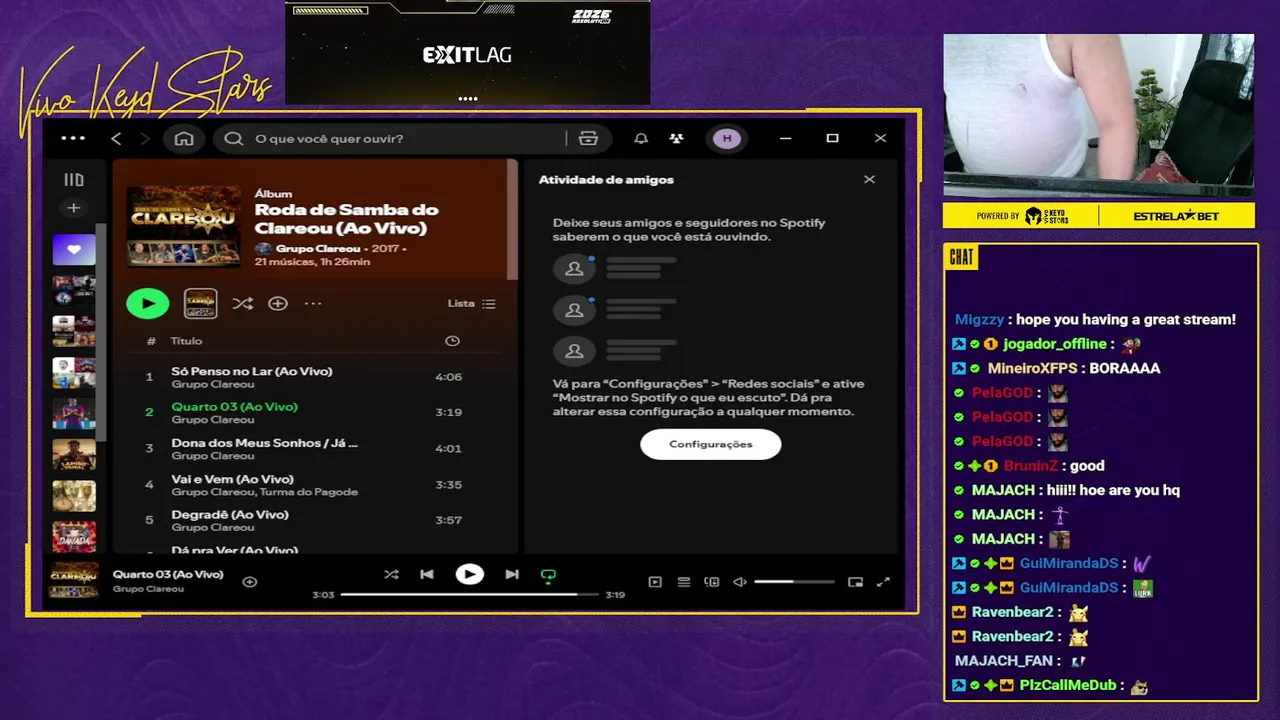
Task: Adjust the volume slider
Action: pos(794,582)
